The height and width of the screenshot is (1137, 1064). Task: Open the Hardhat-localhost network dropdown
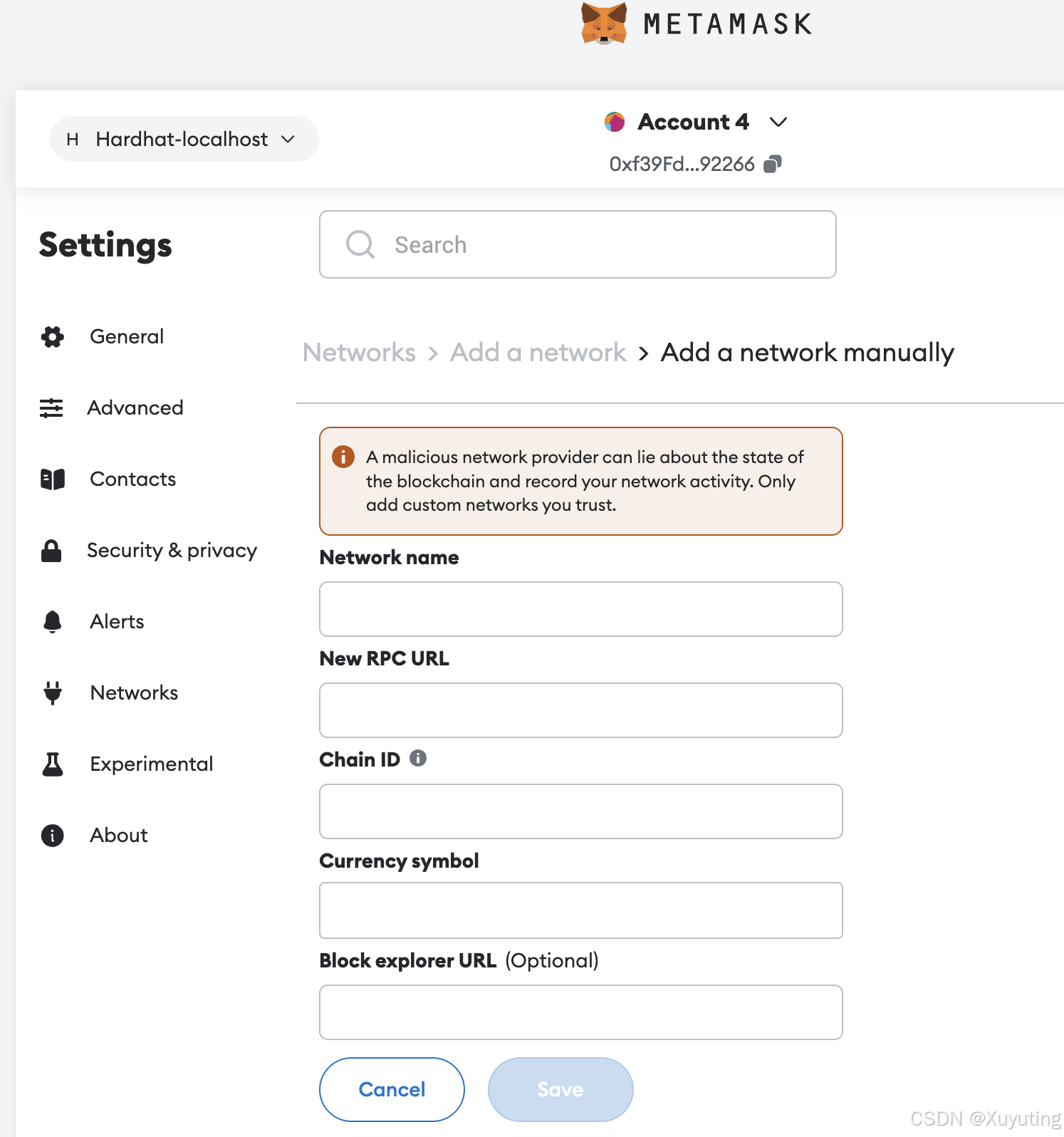point(184,139)
